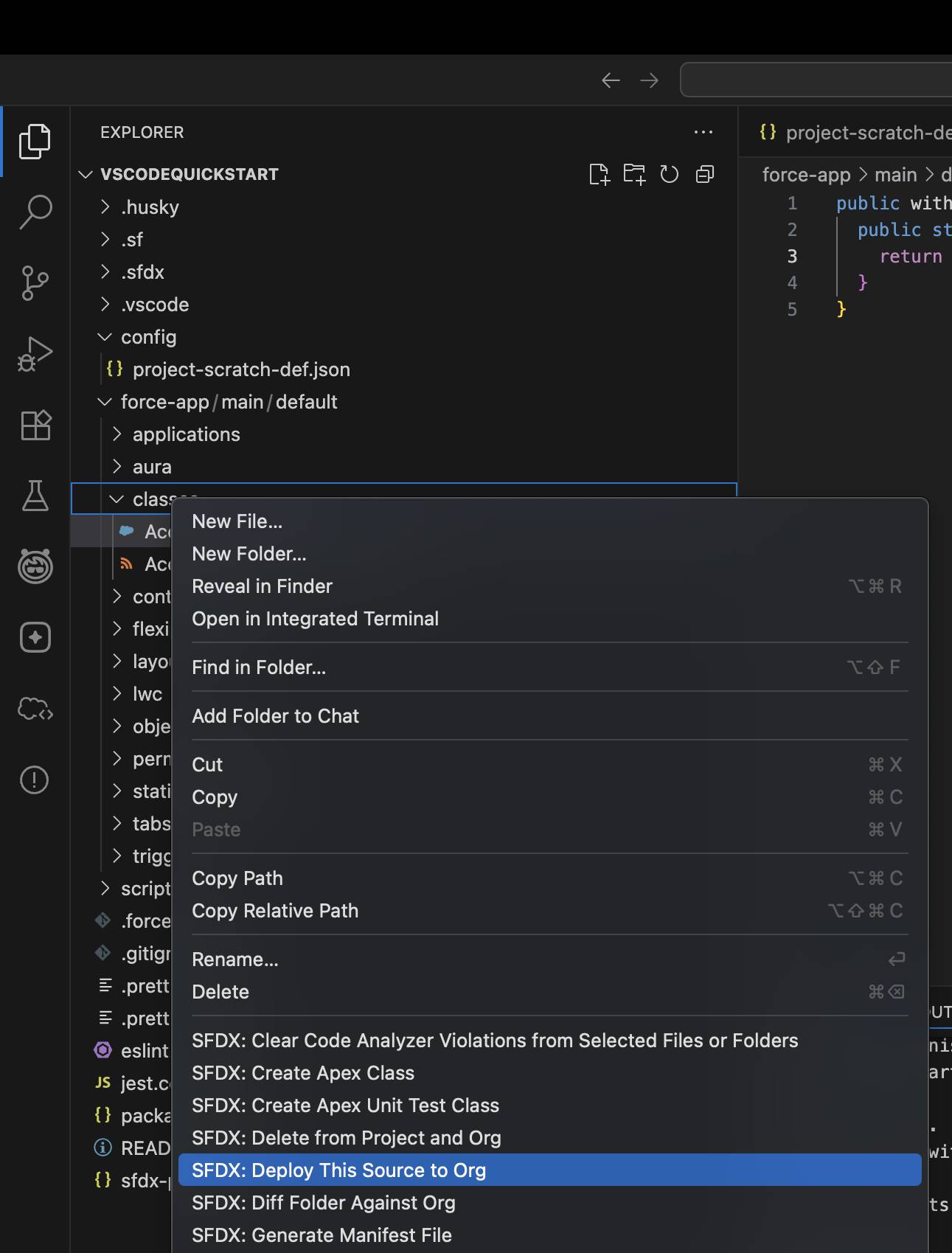Expand the lwc folder
Viewport: 952px width, 1253px height.
117,693
